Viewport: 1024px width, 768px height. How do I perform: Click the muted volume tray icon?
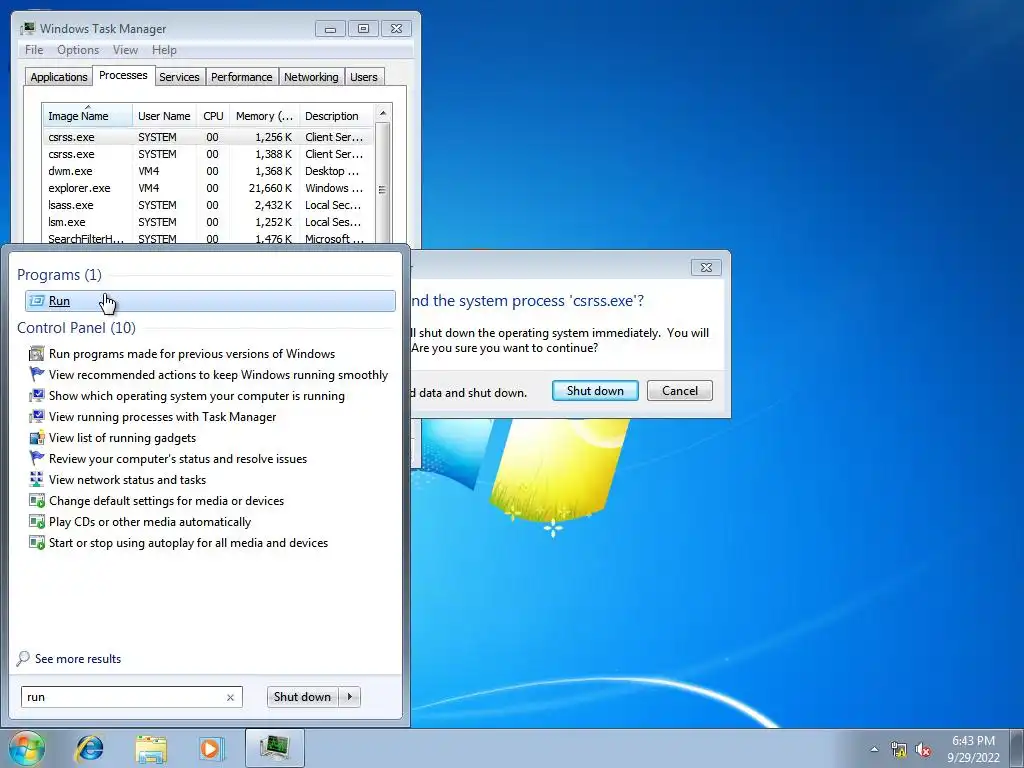pyautogui.click(x=923, y=750)
